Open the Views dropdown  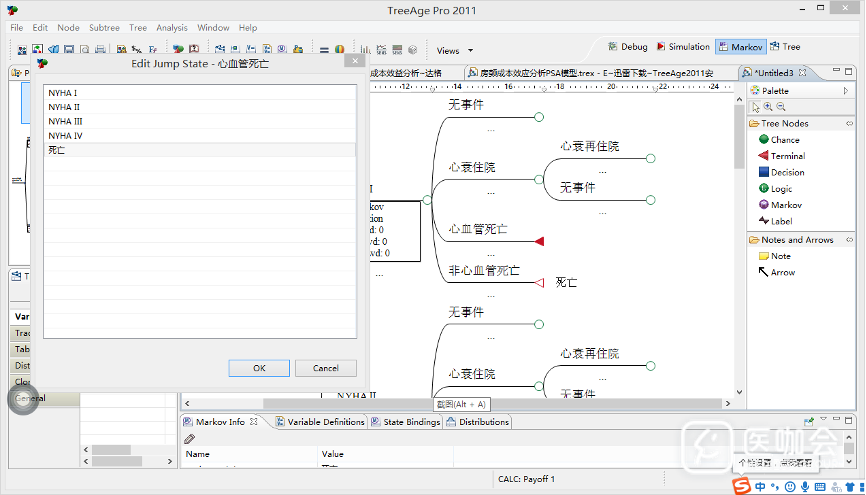(454, 50)
